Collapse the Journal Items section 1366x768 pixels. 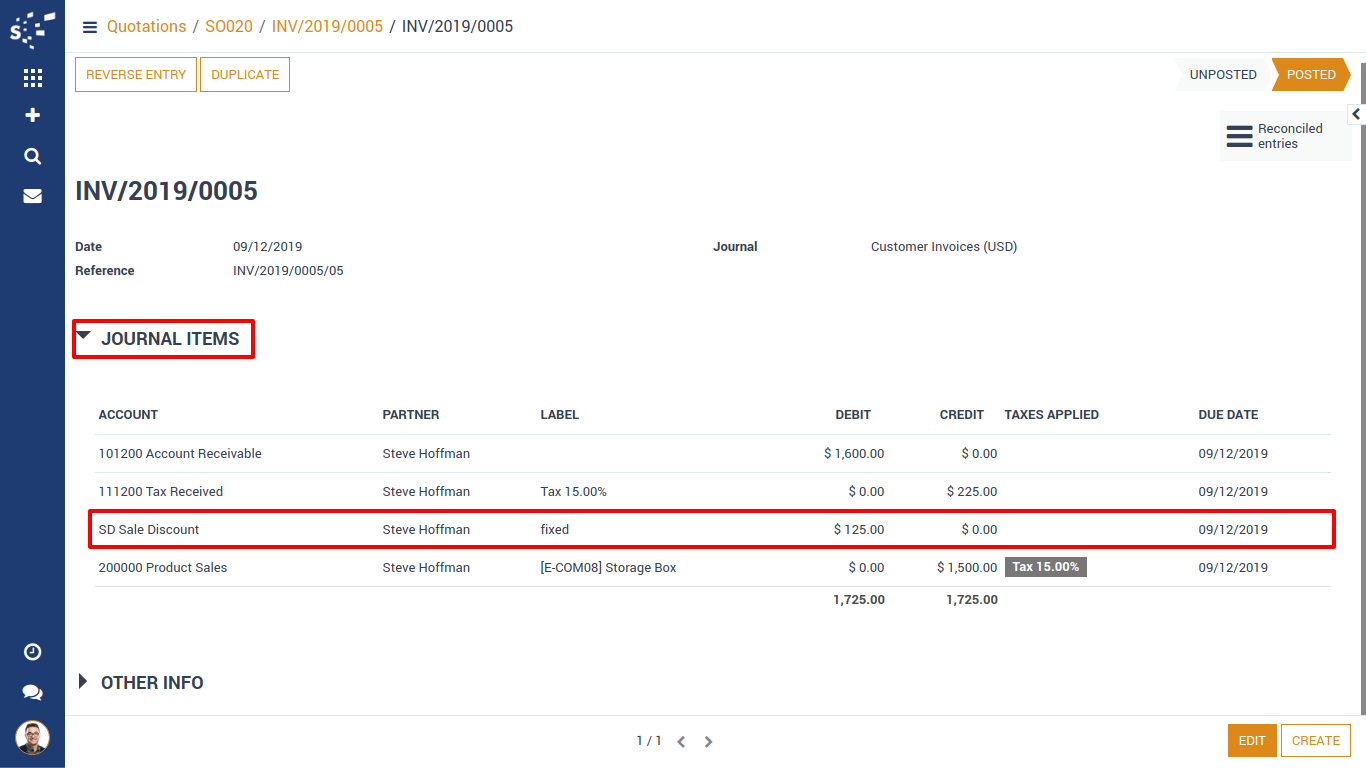162,339
